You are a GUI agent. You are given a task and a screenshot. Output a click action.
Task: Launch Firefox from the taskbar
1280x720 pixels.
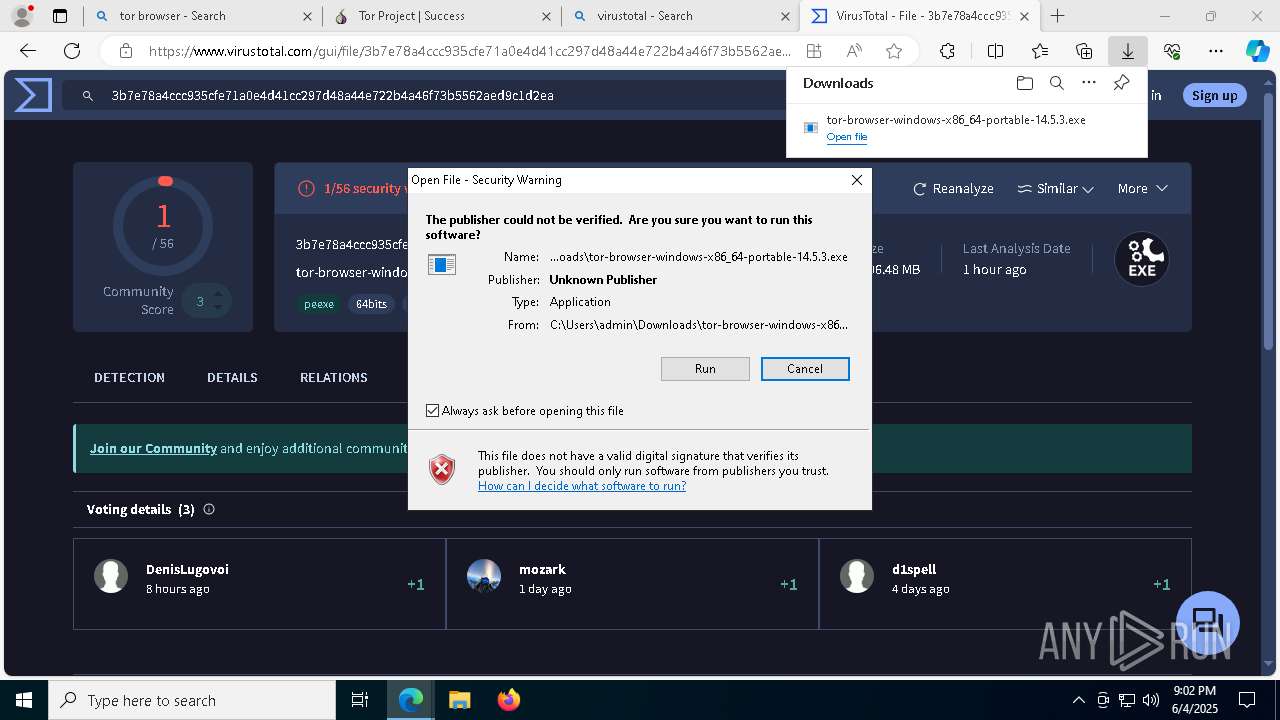tap(509, 700)
